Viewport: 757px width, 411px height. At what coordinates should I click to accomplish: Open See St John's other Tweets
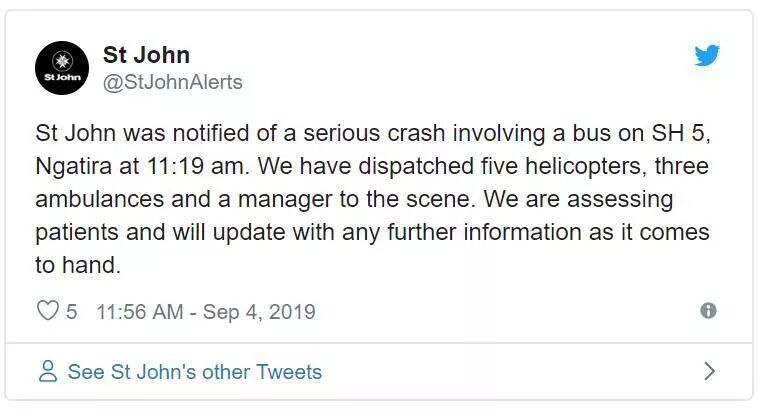coord(194,372)
